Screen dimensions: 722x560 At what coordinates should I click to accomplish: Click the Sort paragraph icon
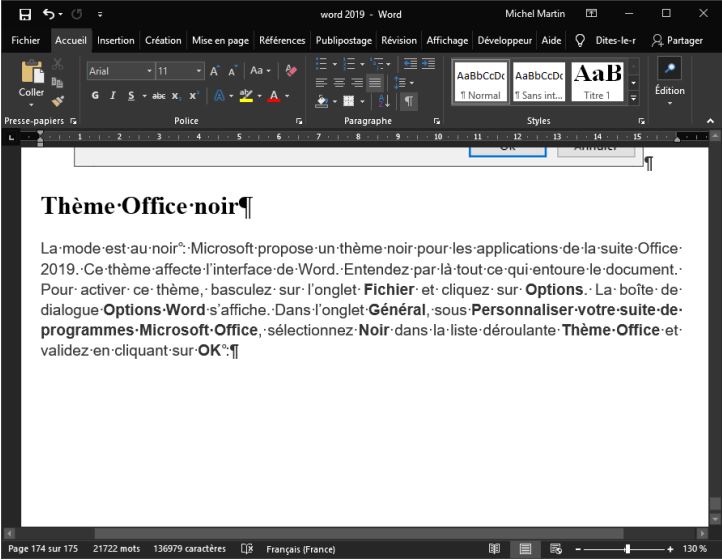[386, 101]
